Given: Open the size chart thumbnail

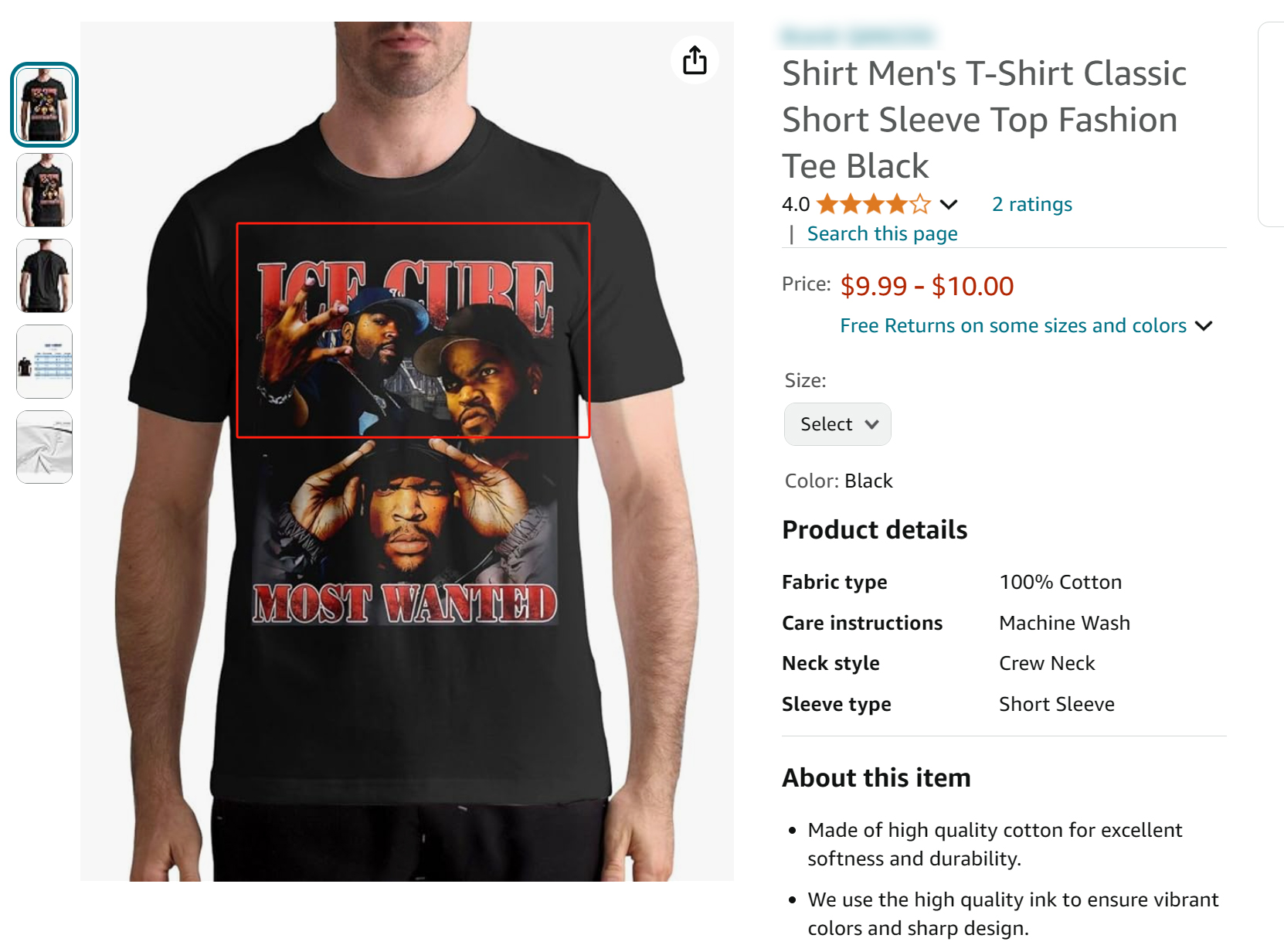Looking at the screenshot, I should click(44, 362).
